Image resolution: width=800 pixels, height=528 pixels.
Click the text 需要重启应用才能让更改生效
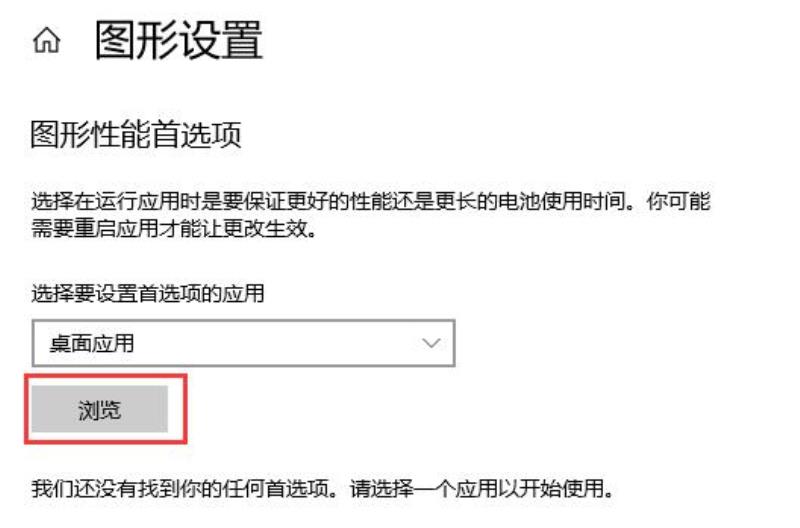(x=170, y=229)
